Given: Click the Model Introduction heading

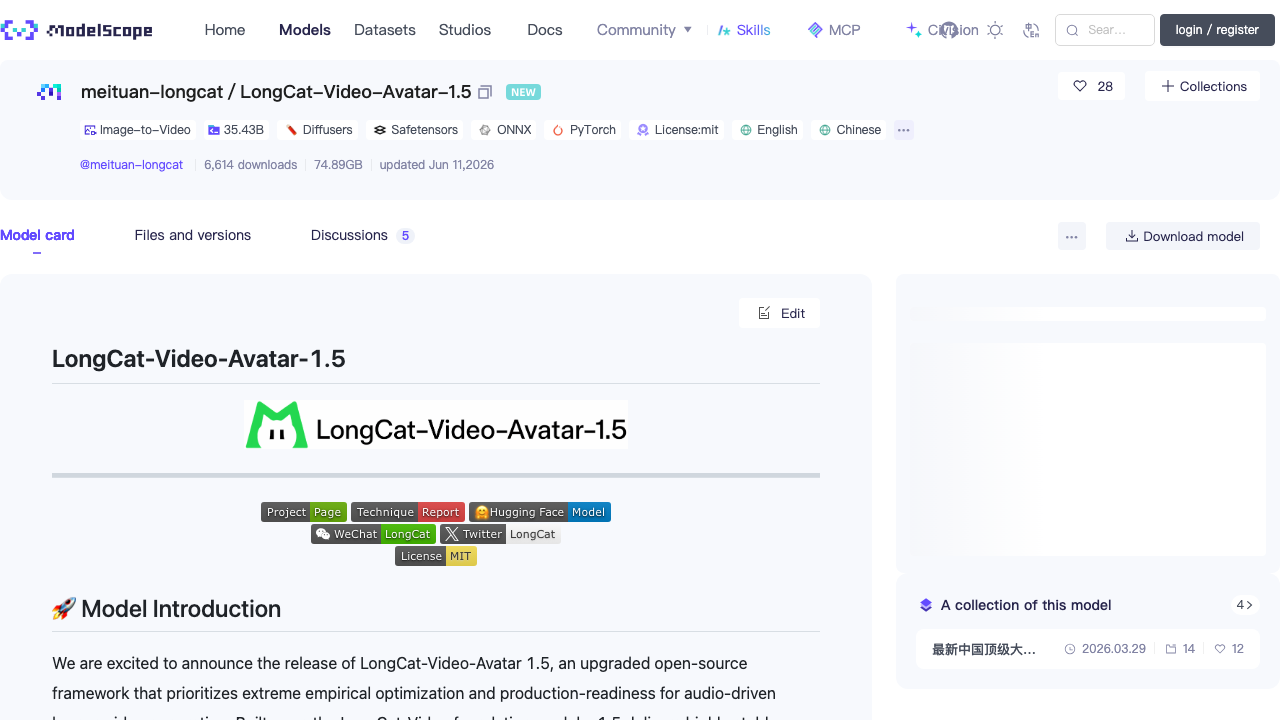Looking at the screenshot, I should (x=166, y=609).
